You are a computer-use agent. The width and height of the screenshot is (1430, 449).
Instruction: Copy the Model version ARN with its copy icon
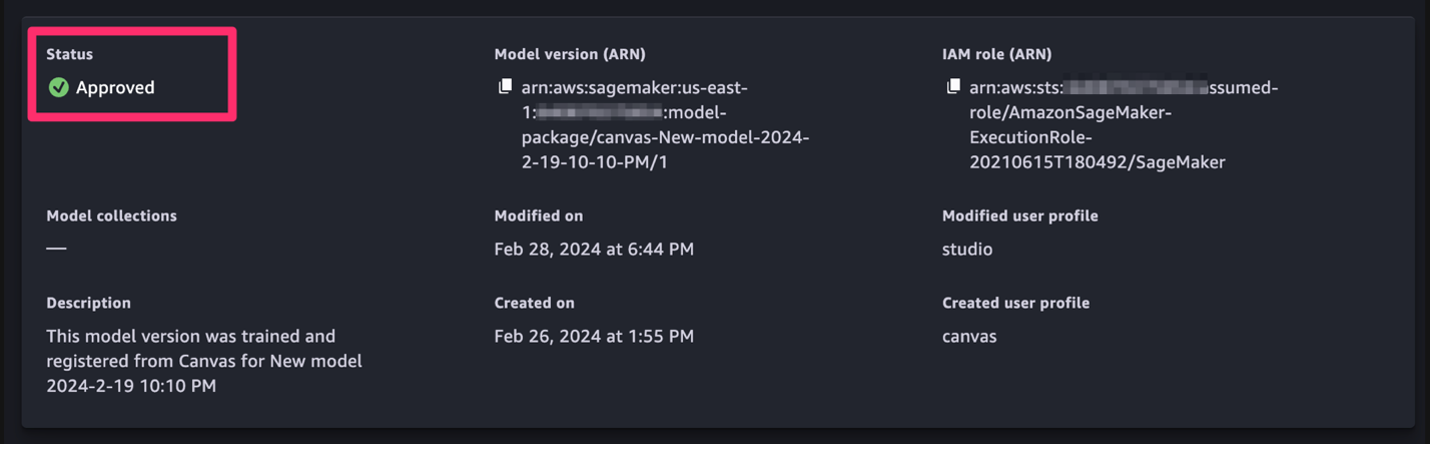(505, 87)
